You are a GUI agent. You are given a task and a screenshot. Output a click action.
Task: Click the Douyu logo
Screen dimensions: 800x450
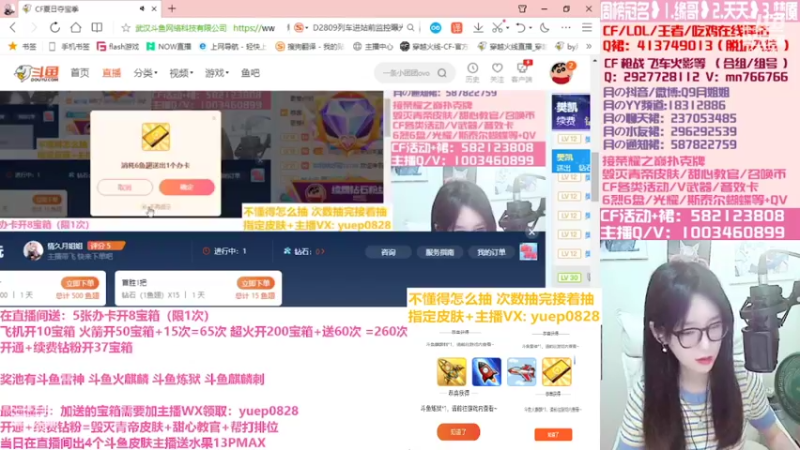point(36,73)
